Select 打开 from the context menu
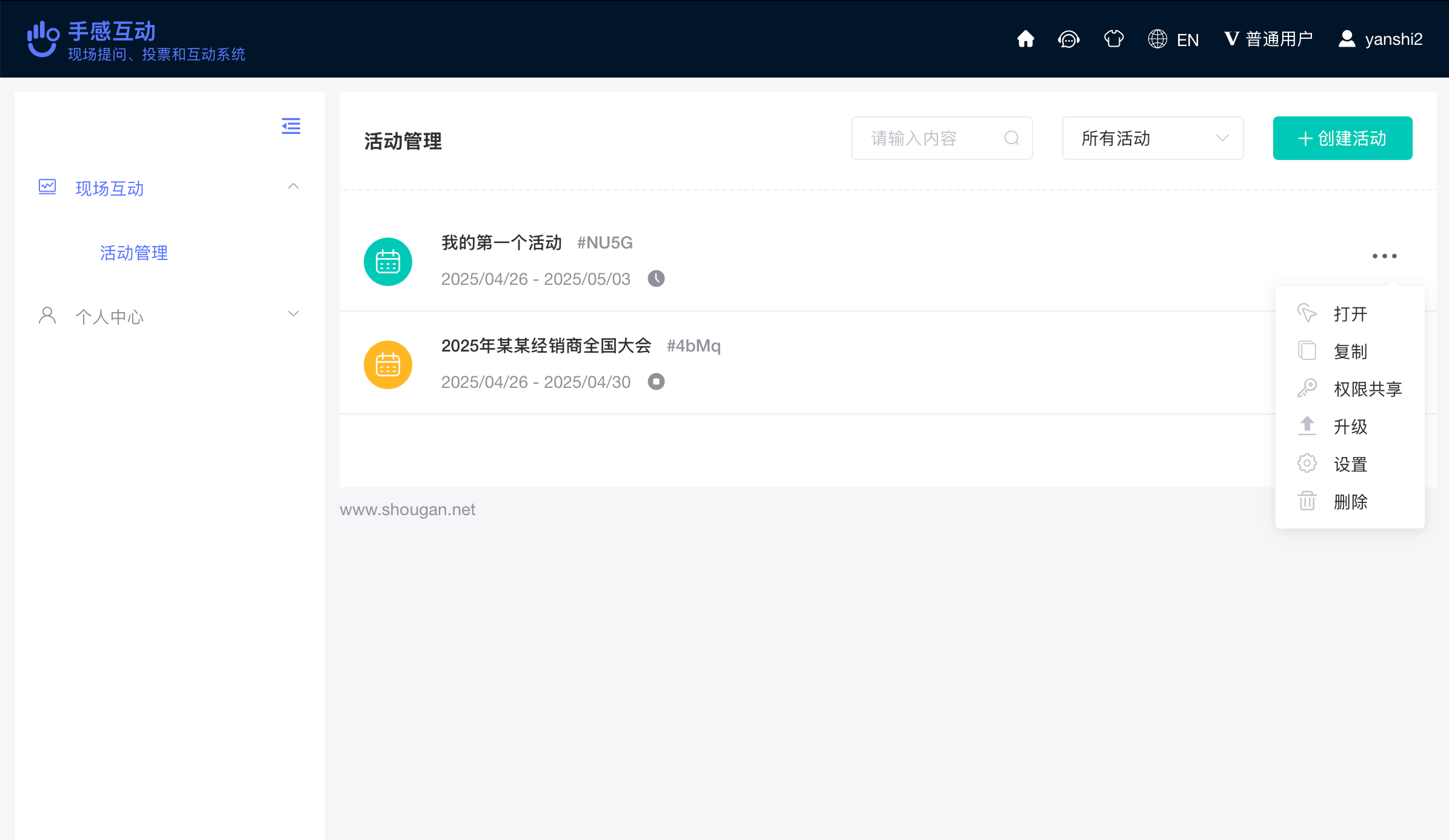This screenshot has width=1449, height=840. click(1350, 314)
